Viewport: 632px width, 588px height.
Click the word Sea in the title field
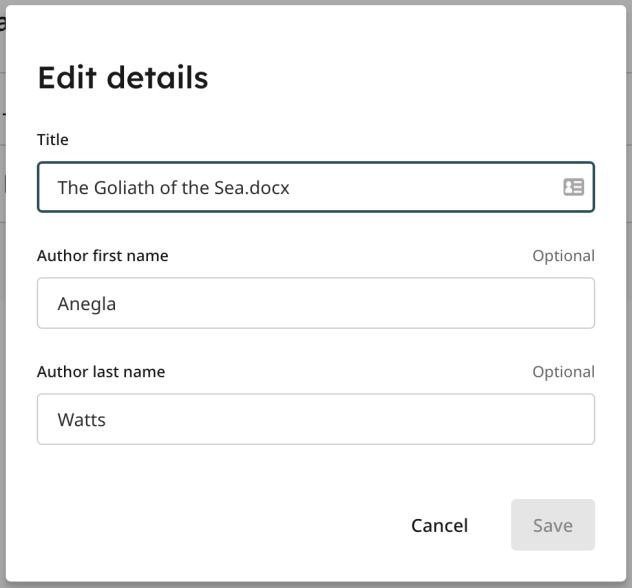(229, 187)
